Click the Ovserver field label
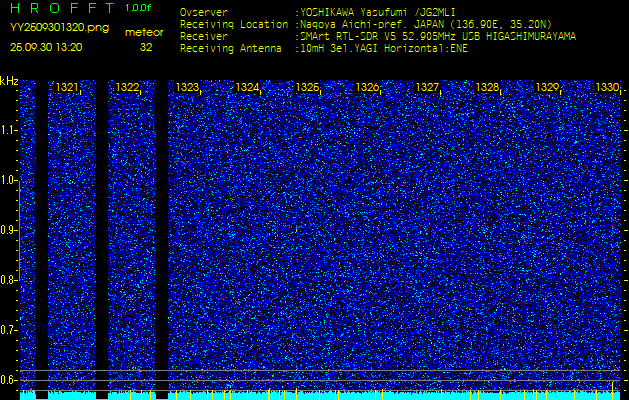 point(204,12)
